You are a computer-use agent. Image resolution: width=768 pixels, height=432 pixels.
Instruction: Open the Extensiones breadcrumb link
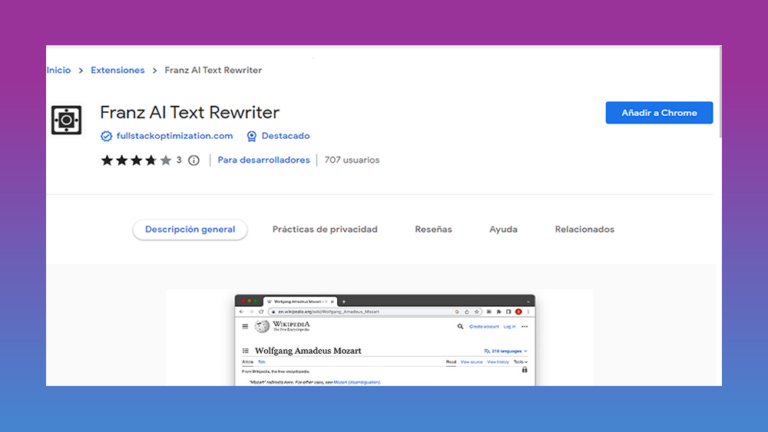click(x=118, y=70)
